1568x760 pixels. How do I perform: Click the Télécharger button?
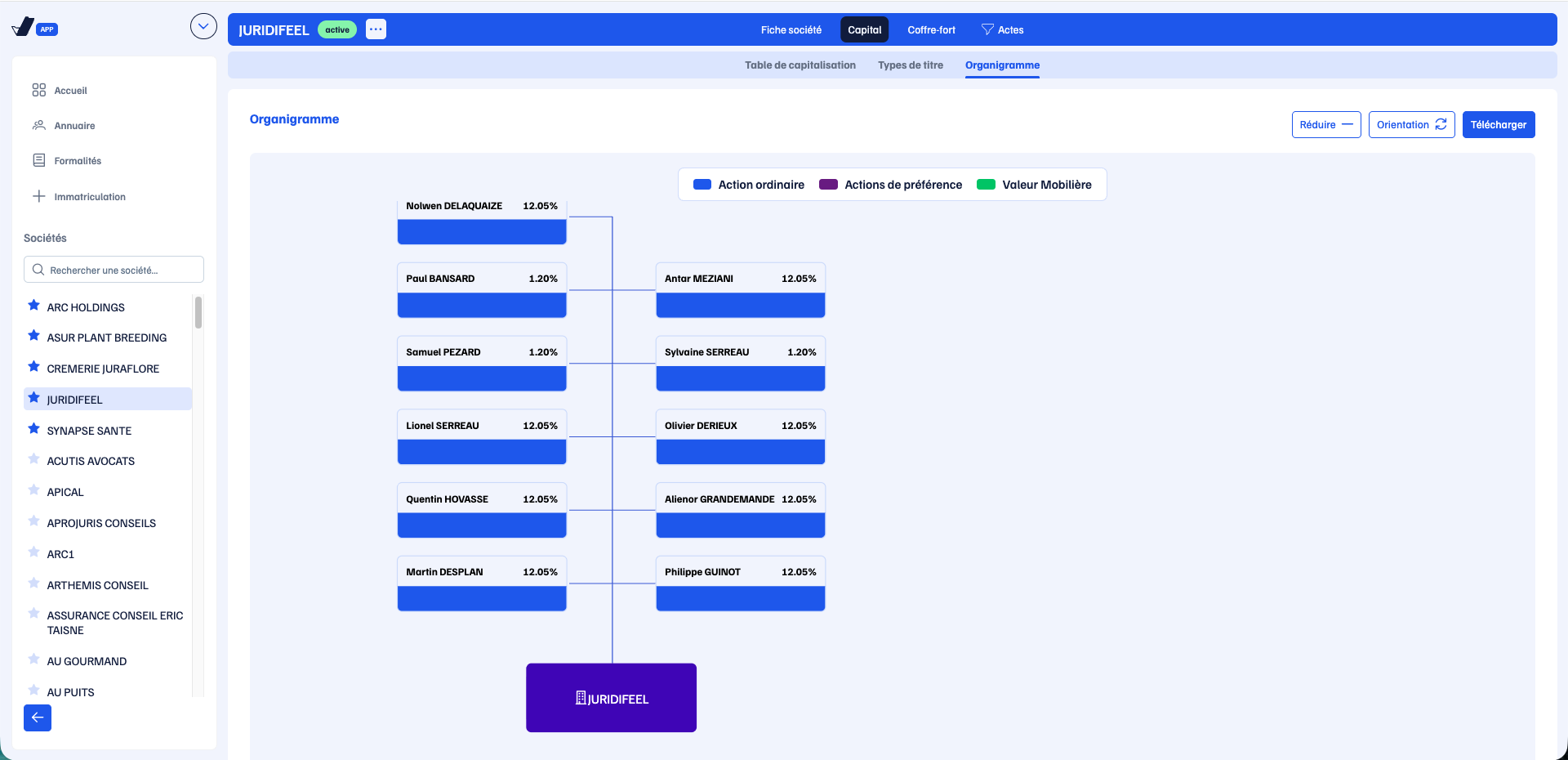click(1499, 124)
